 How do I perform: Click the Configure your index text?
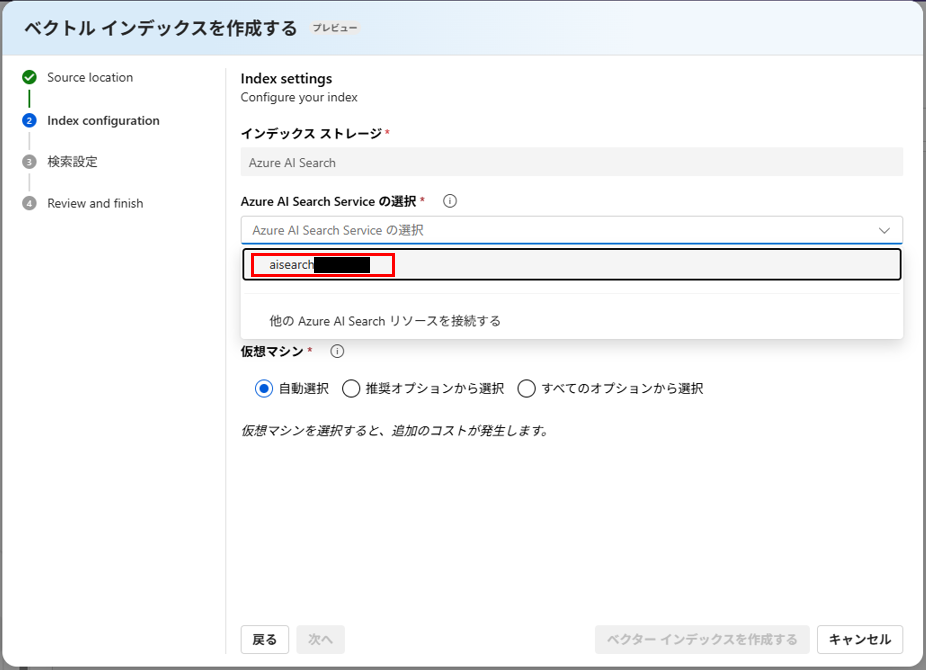point(299,97)
